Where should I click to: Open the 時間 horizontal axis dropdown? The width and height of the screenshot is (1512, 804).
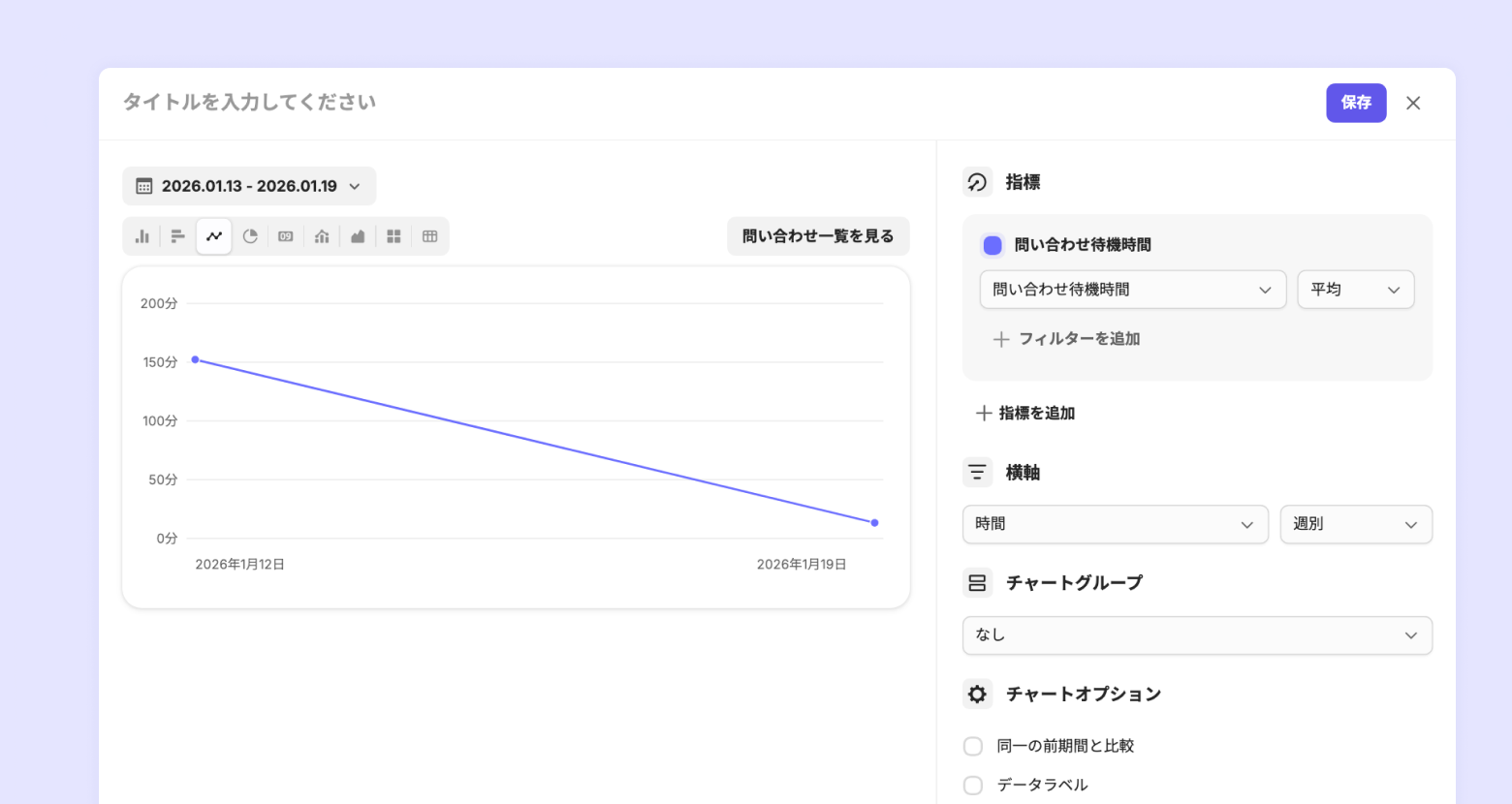coord(1115,524)
